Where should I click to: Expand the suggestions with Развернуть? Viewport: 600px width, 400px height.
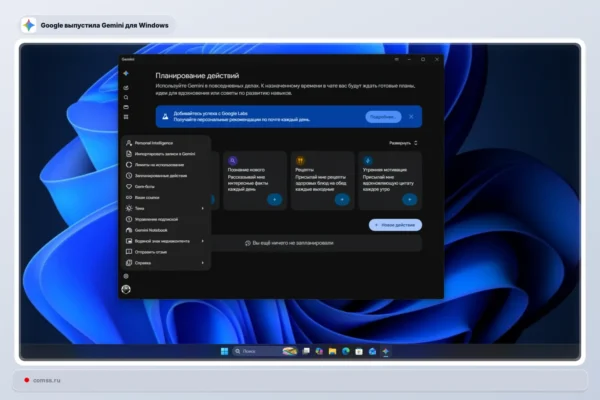click(x=403, y=143)
